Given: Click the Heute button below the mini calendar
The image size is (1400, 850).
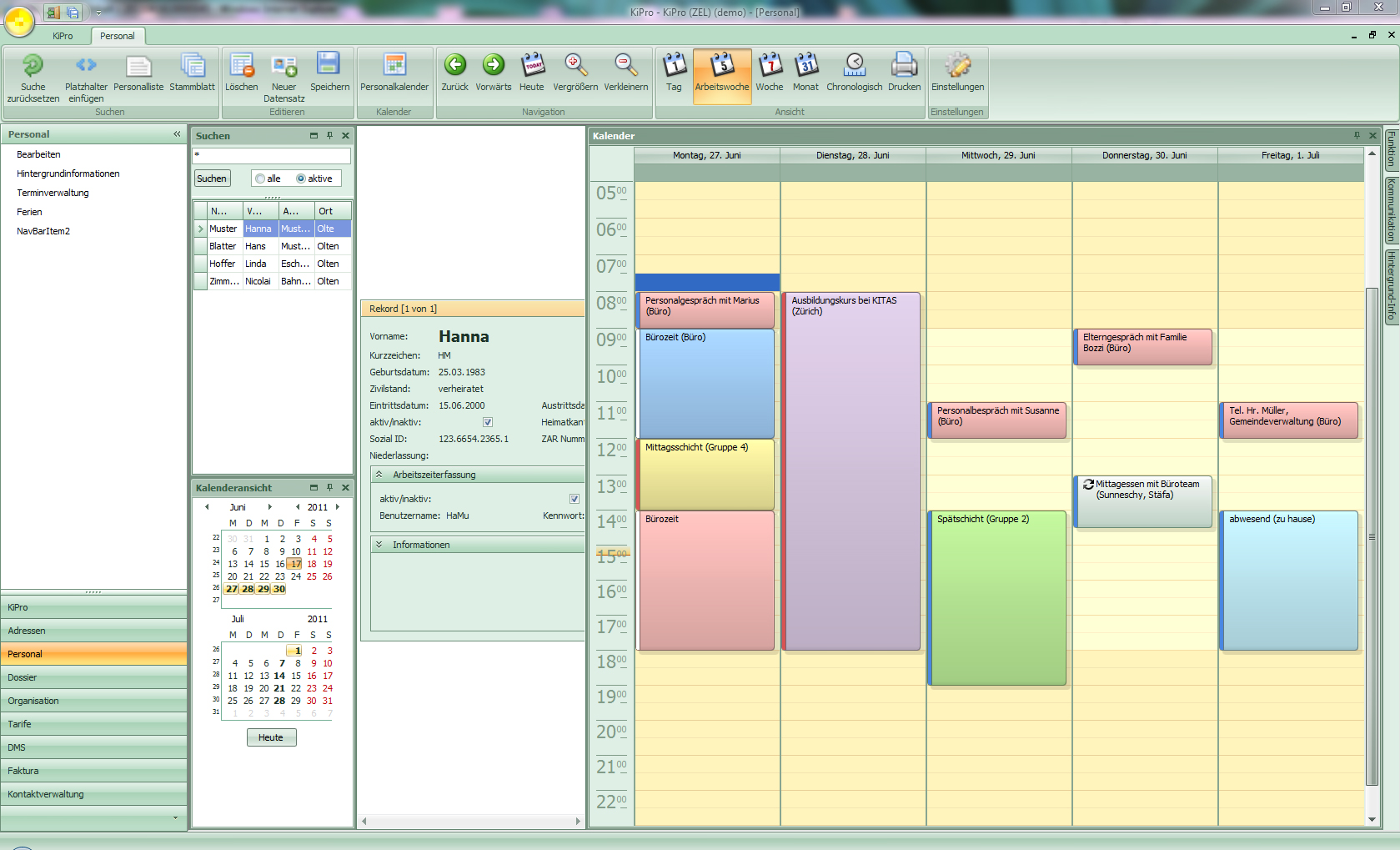Looking at the screenshot, I should [271, 737].
